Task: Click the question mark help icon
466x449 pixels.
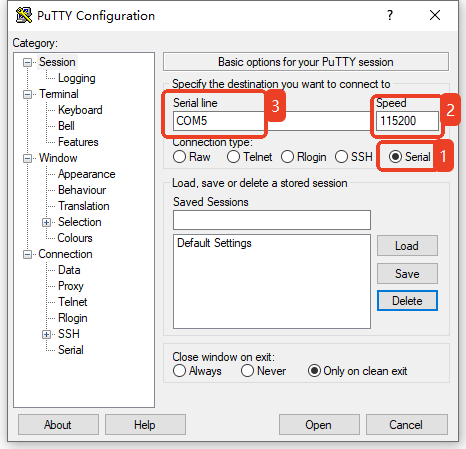Action: click(x=390, y=15)
